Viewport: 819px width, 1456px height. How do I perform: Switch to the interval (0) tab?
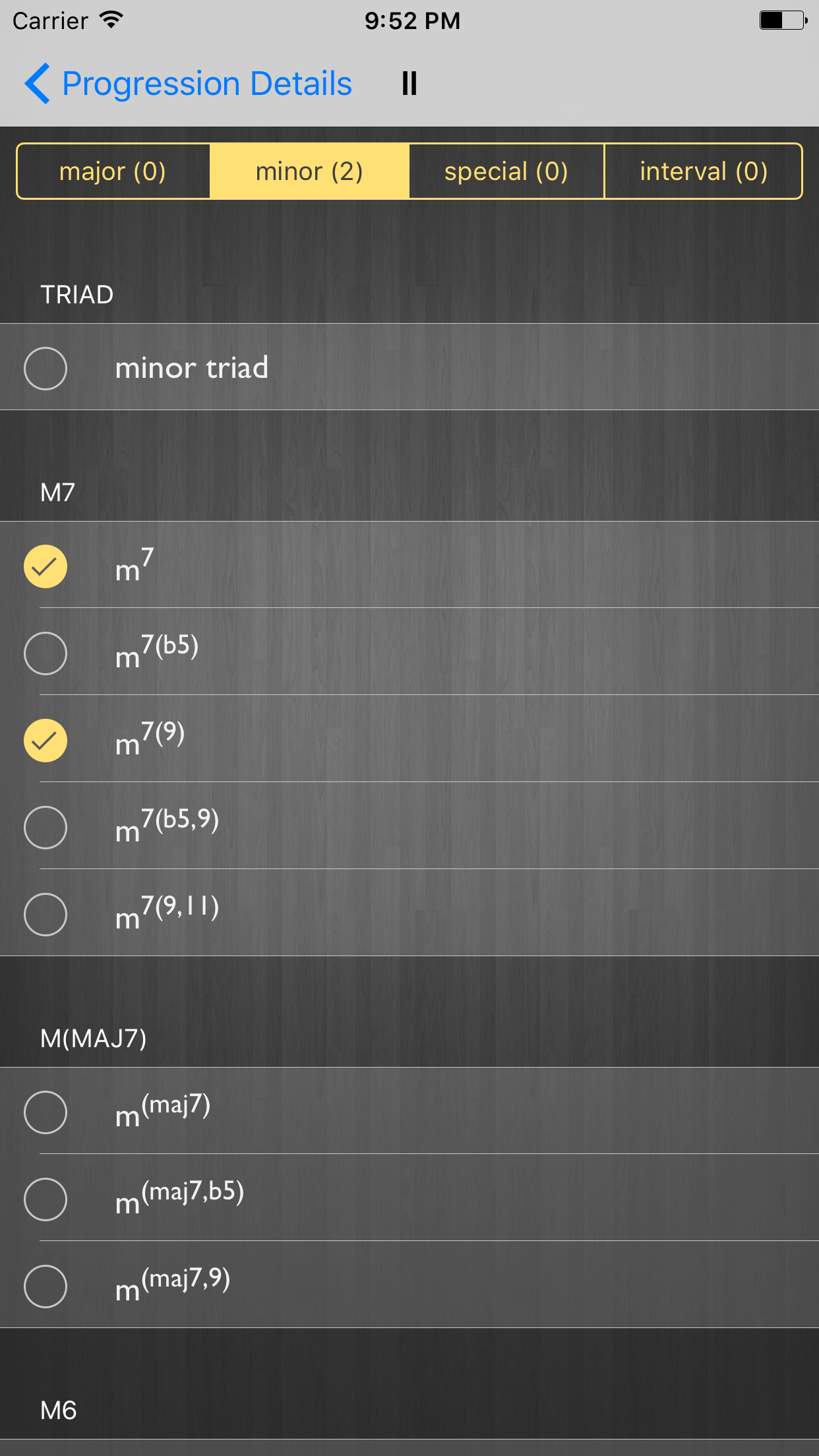coord(703,171)
